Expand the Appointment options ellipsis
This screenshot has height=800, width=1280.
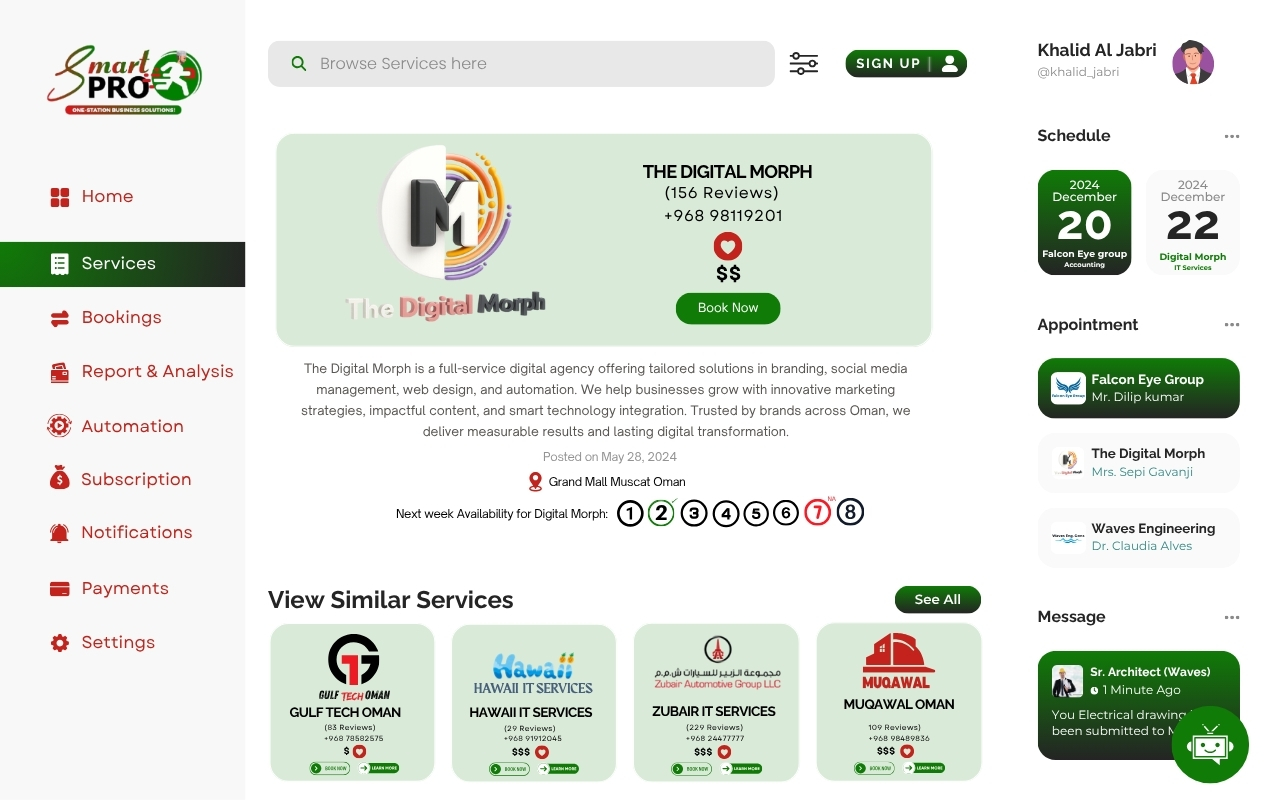coord(1232,325)
